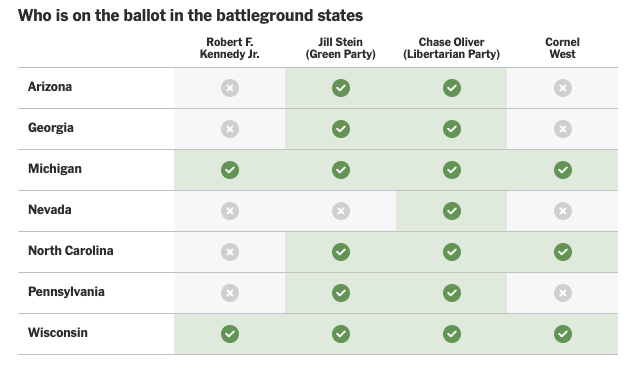Click the gray X for Kennedy in Pennsylvania
644x371 pixels.
230,293
